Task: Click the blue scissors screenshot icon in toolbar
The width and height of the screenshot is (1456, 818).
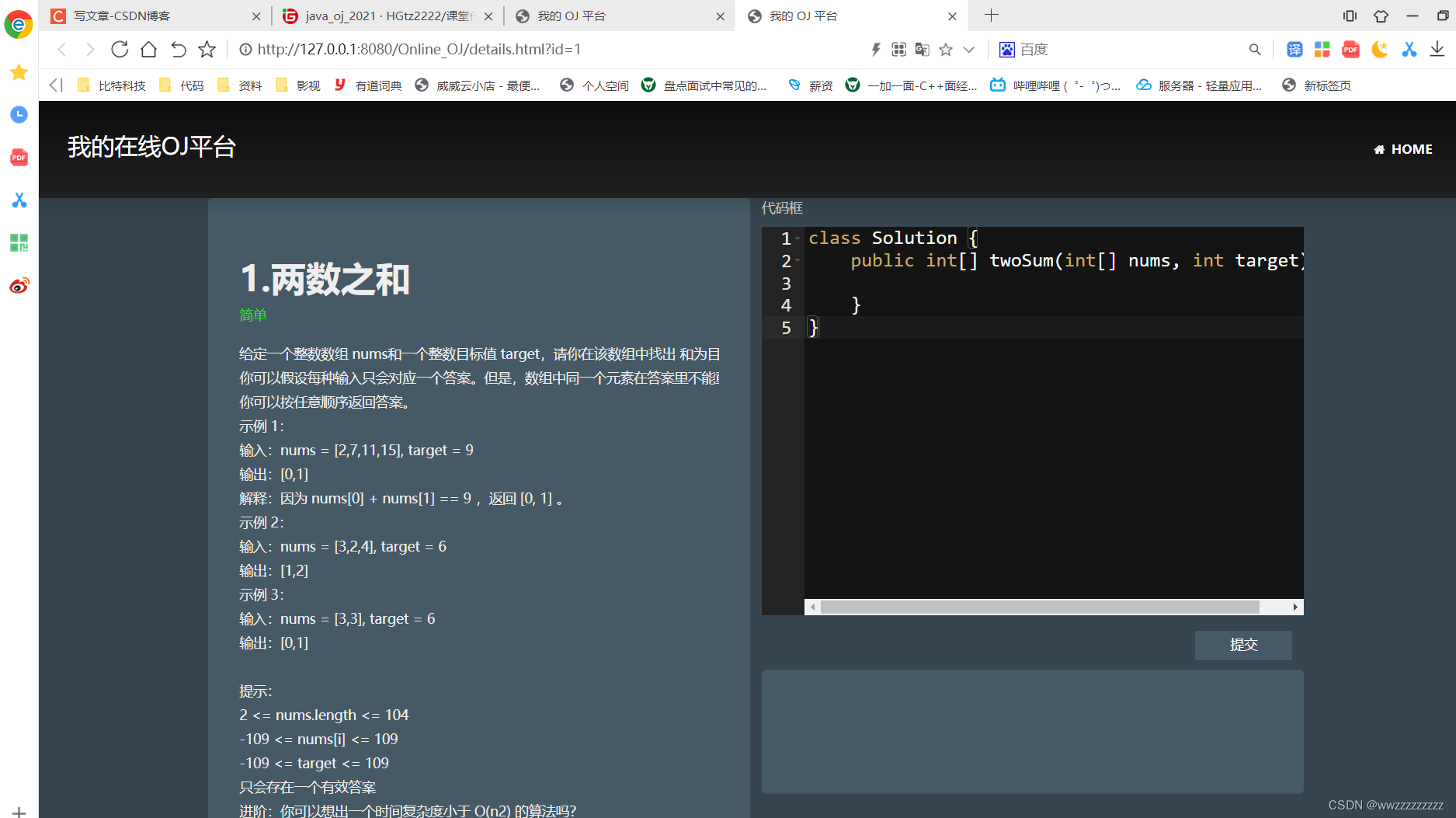Action: [x=1409, y=50]
